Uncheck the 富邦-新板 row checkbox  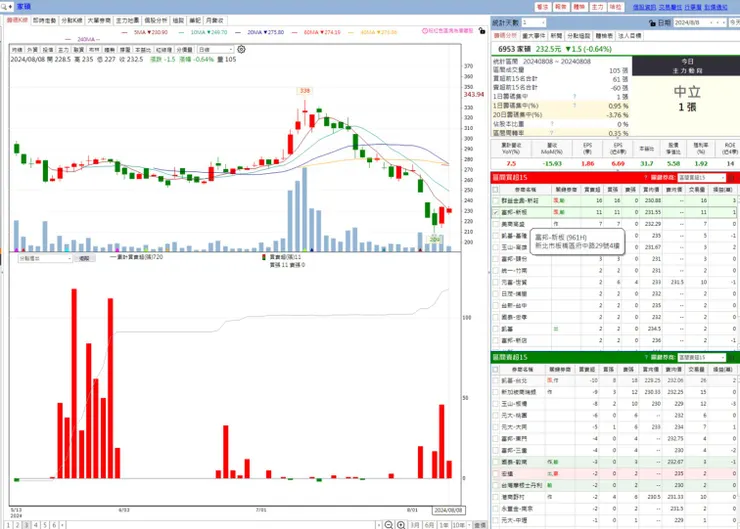496,212
